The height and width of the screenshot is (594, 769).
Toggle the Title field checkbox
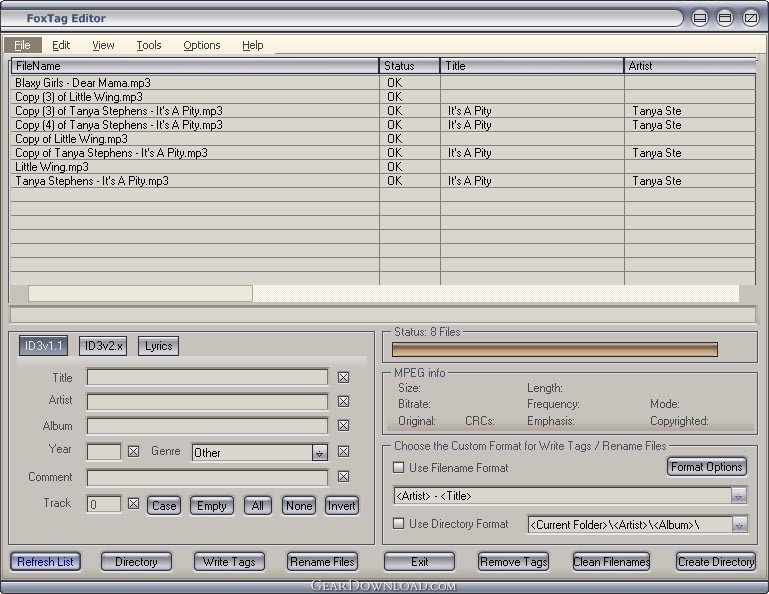click(x=343, y=378)
